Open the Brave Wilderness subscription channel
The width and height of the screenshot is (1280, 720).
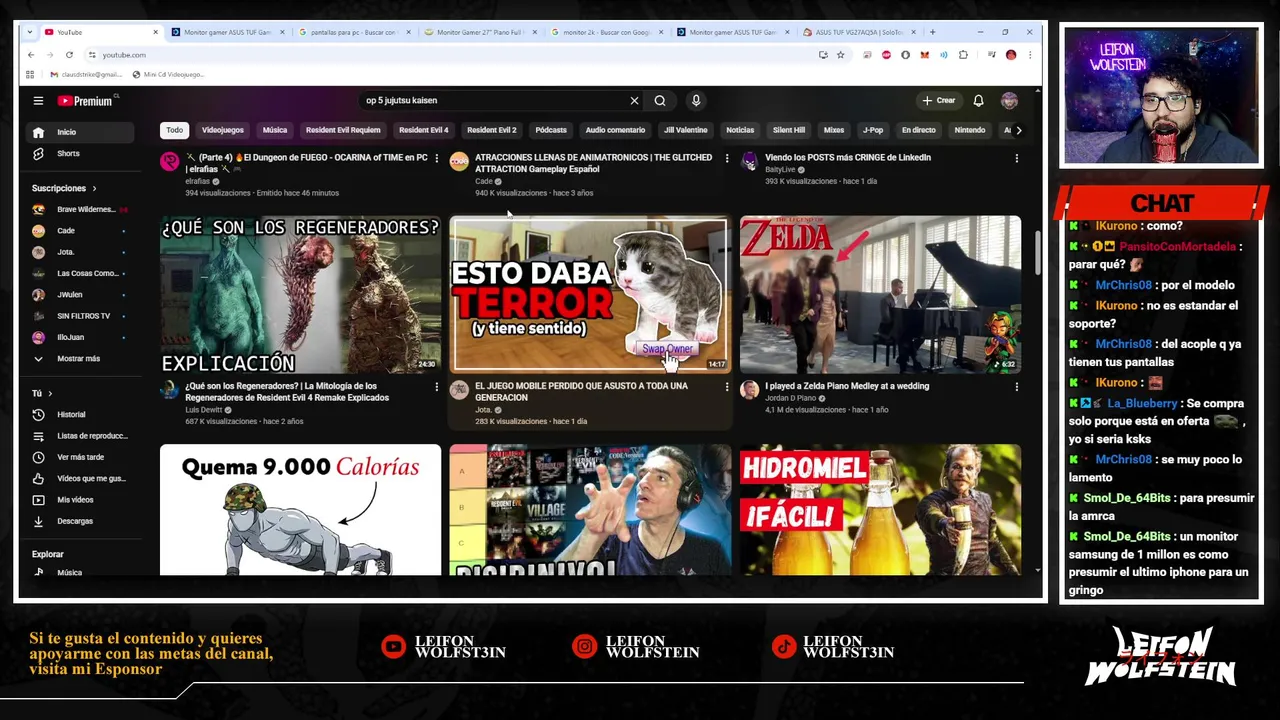[81, 210]
